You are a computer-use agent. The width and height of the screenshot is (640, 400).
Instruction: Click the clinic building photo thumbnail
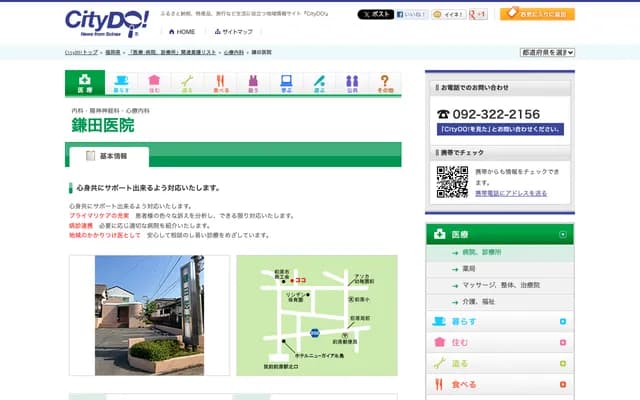pos(149,316)
